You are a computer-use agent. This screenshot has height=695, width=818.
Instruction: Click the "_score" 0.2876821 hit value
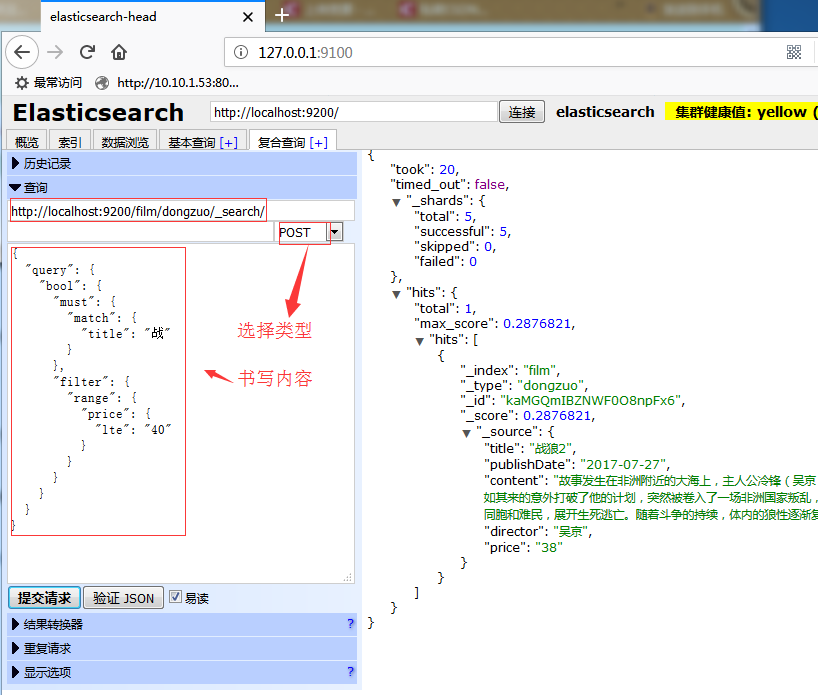557,416
